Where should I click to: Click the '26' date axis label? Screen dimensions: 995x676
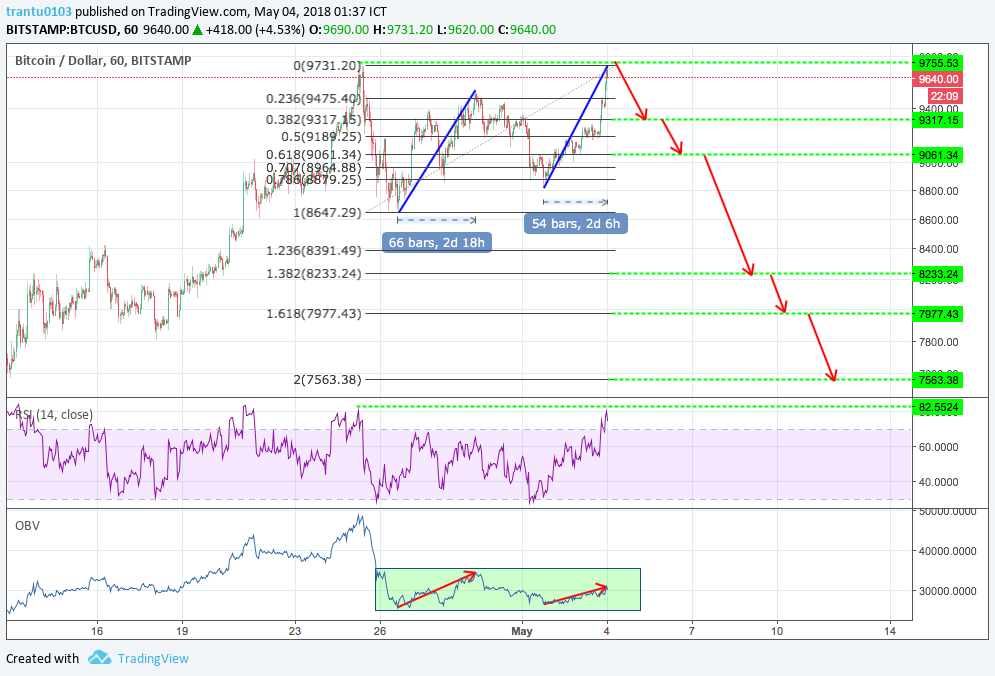point(379,631)
